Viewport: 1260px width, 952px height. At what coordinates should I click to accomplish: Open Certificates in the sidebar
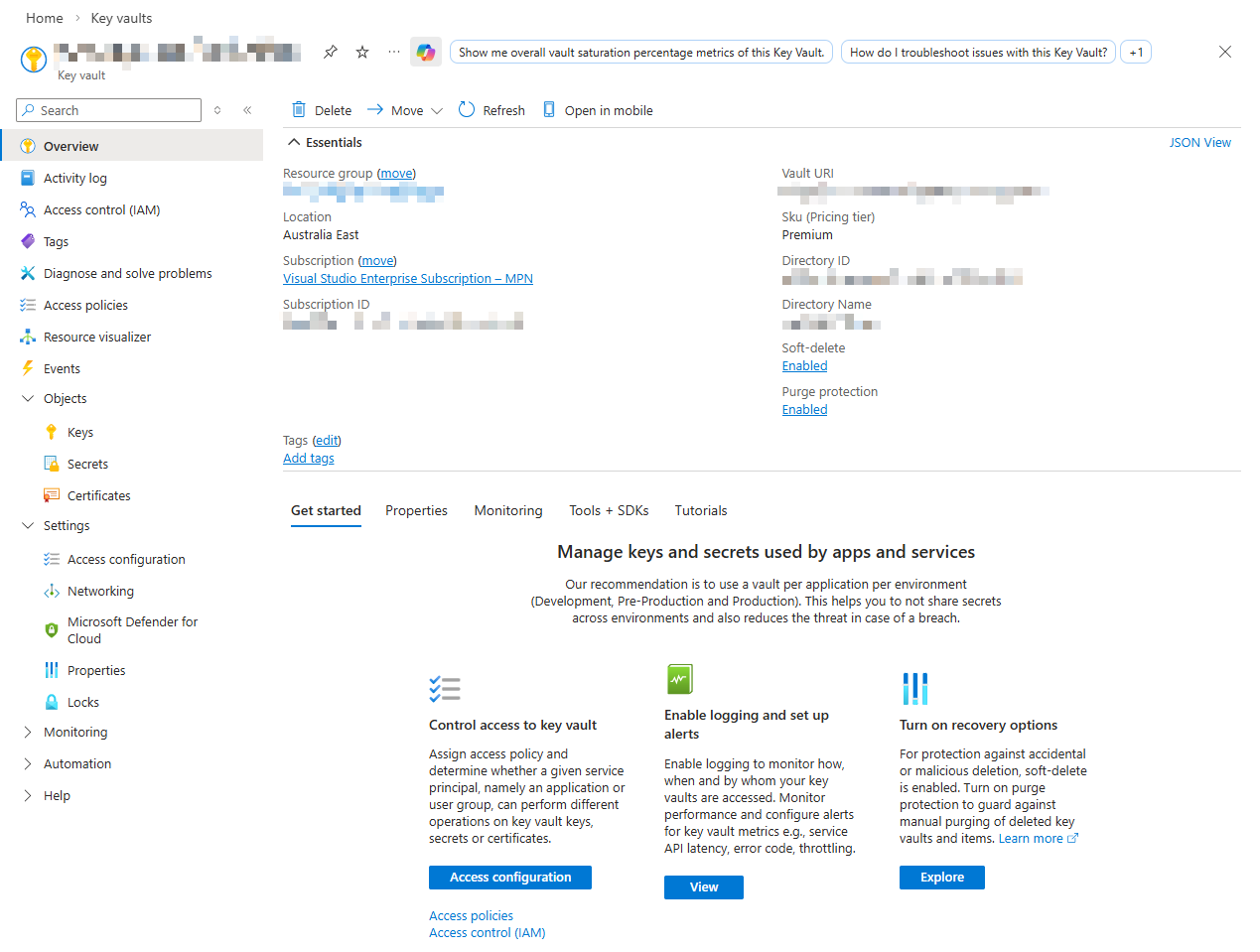(x=98, y=496)
